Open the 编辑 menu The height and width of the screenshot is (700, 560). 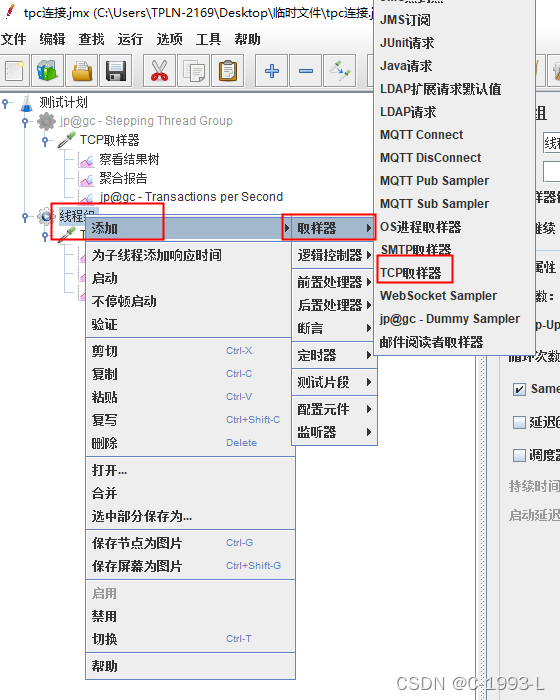[x=52, y=39]
